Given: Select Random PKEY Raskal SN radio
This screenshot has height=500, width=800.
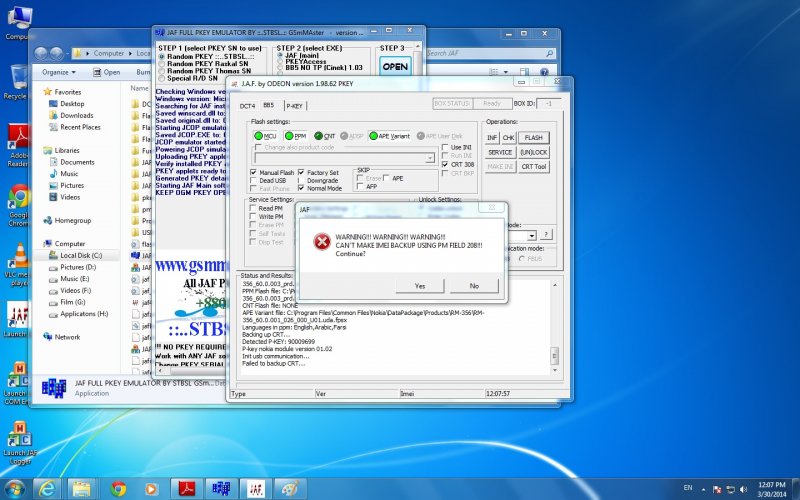Looking at the screenshot, I should point(162,64).
